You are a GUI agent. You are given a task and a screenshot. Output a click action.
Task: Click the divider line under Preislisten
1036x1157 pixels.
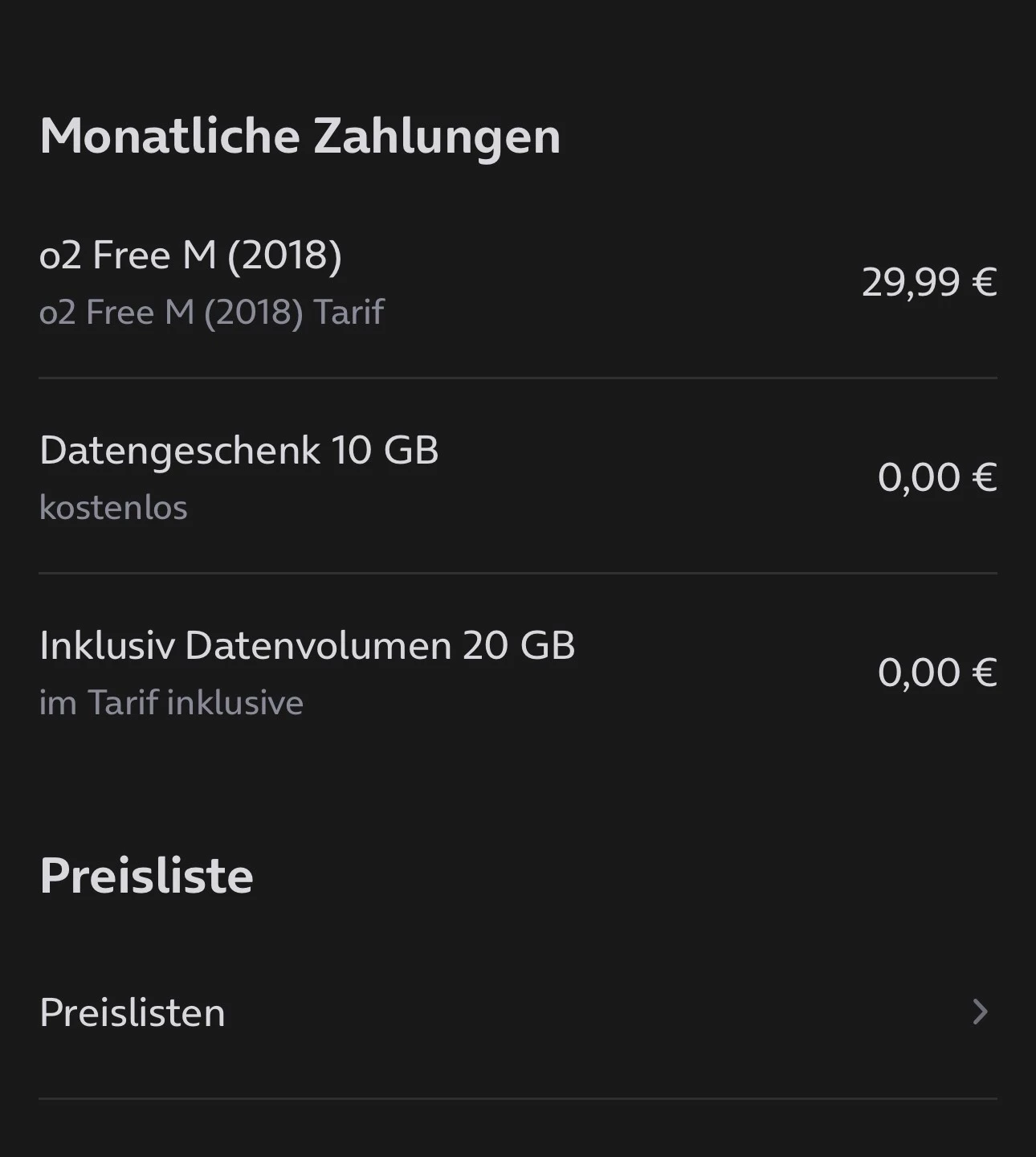pyautogui.click(x=518, y=1098)
